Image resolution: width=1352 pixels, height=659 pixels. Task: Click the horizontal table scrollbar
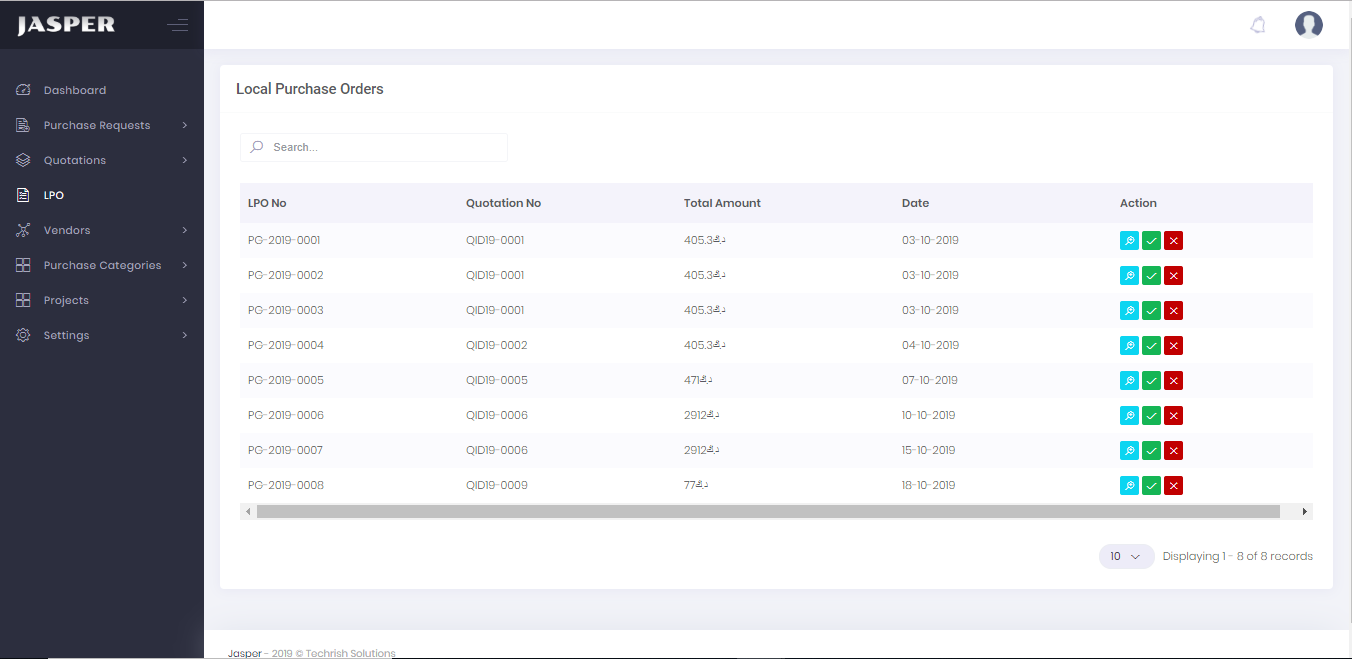pyautogui.click(x=767, y=511)
